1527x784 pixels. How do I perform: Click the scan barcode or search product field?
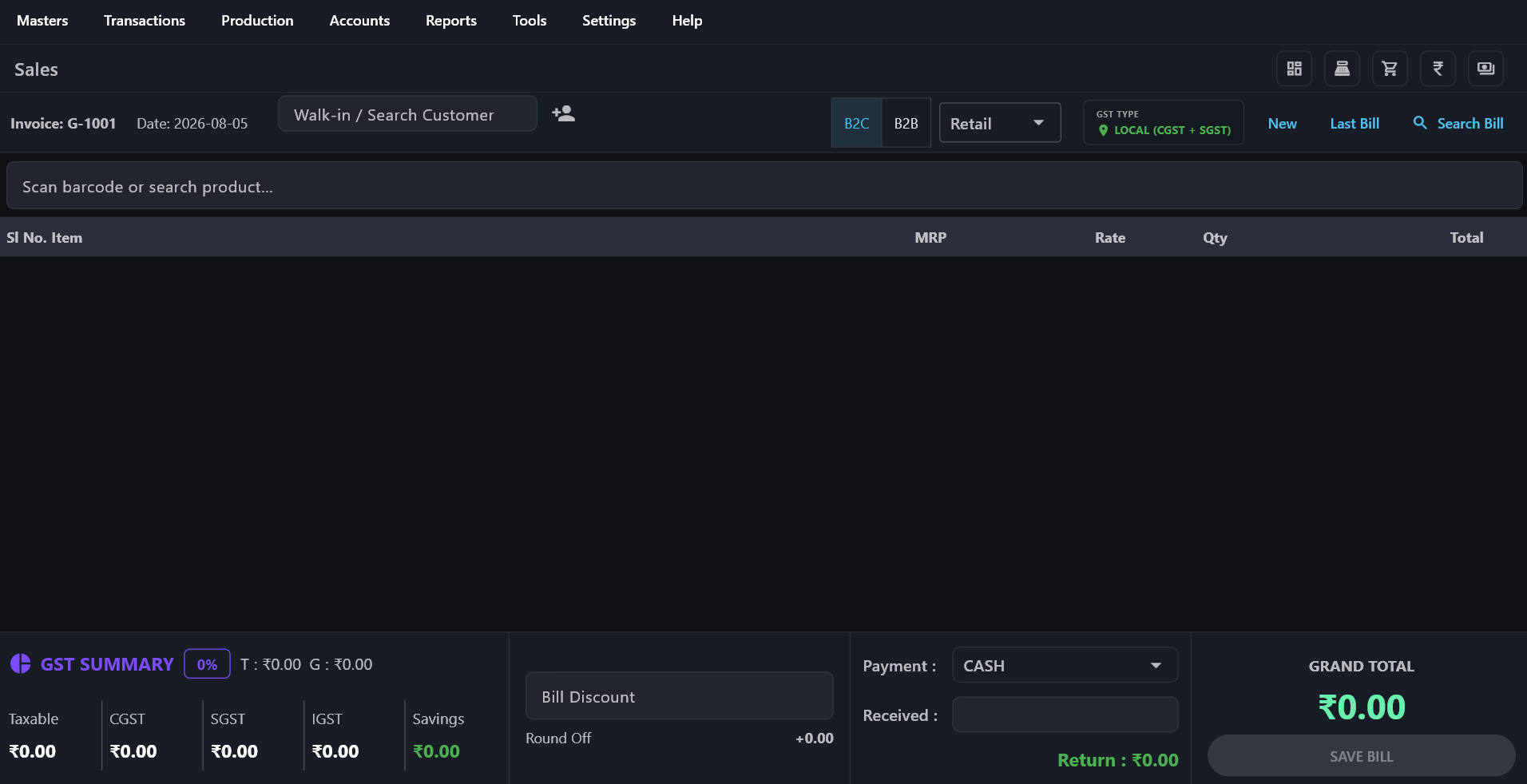coord(763,186)
